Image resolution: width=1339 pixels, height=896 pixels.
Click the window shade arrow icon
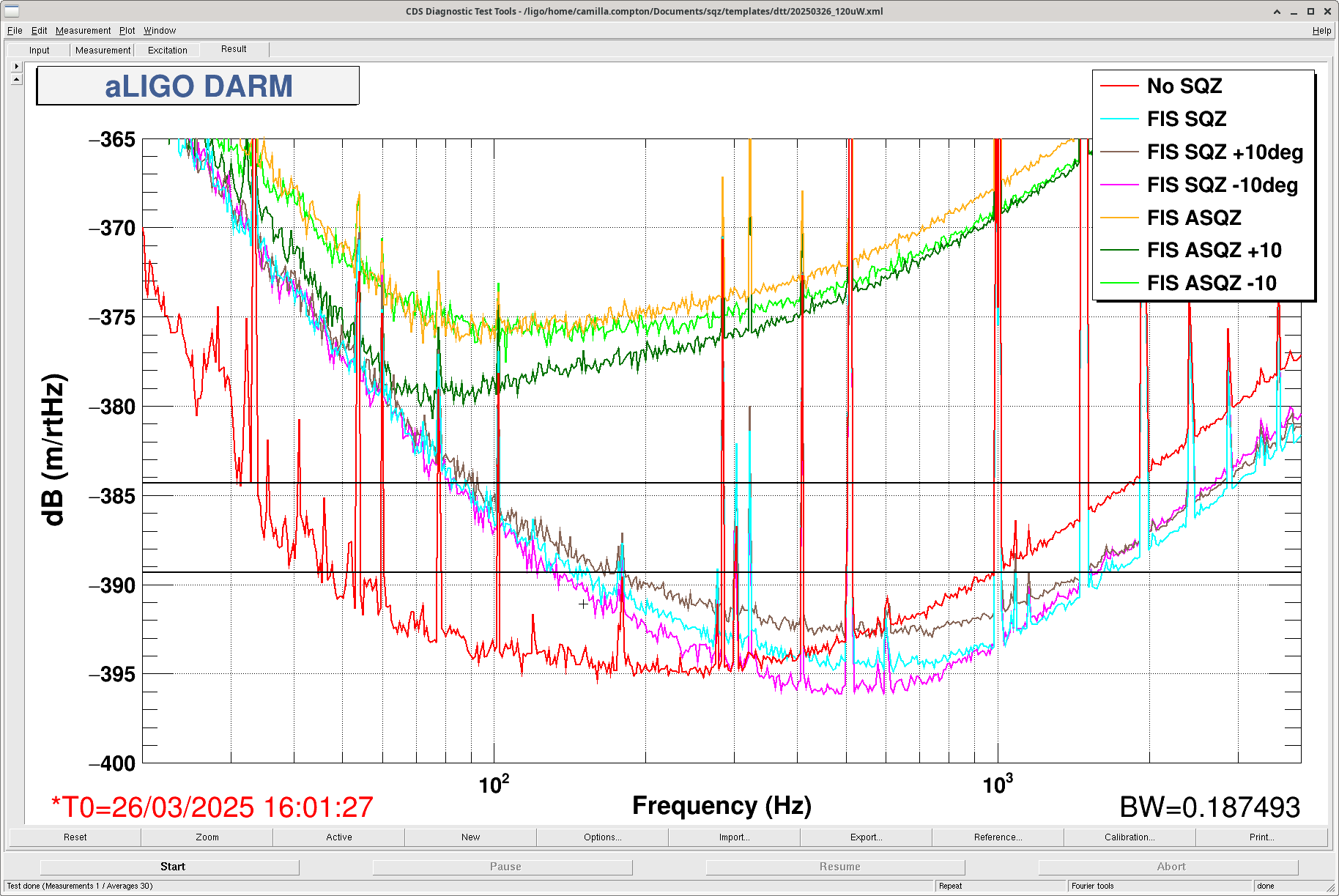click(1277, 11)
